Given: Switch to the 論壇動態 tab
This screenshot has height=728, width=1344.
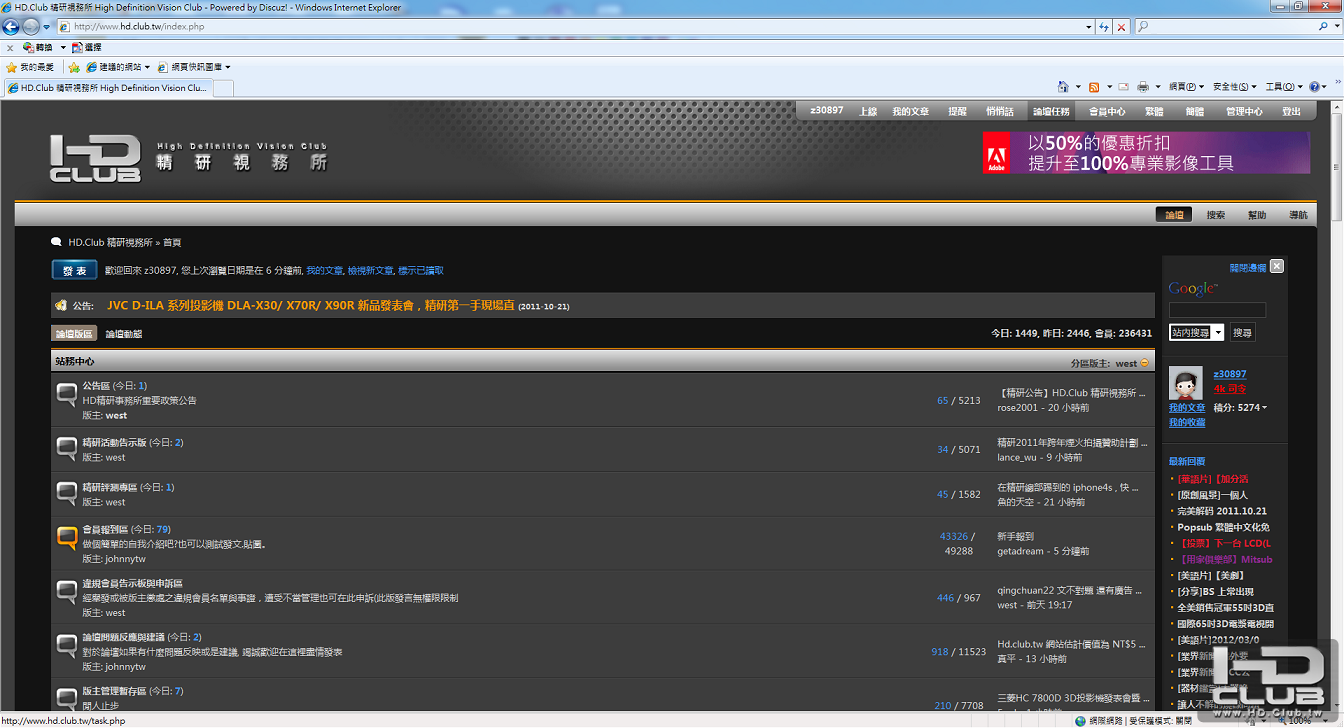Looking at the screenshot, I should (x=124, y=334).
